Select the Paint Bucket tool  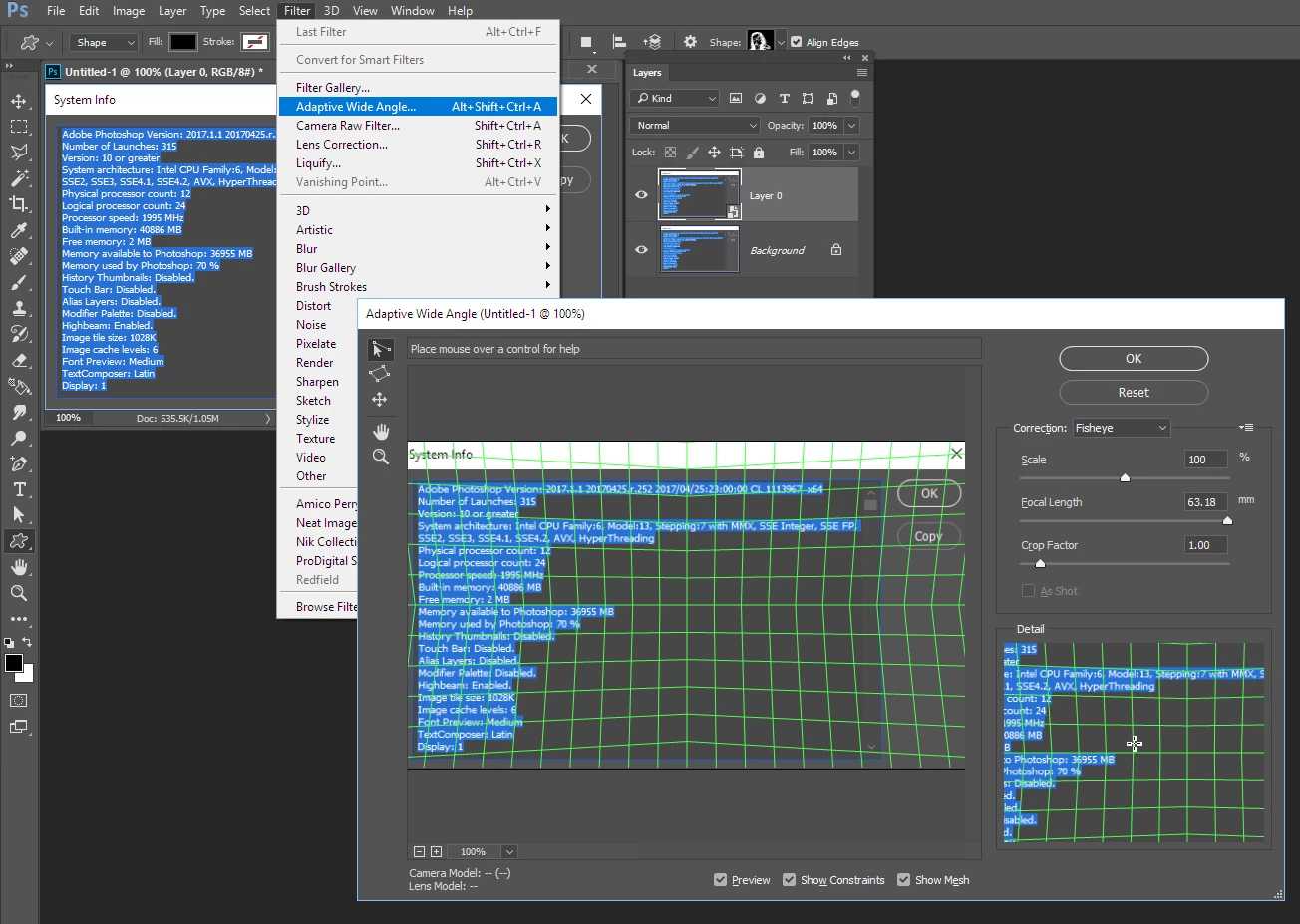pyautogui.click(x=19, y=386)
